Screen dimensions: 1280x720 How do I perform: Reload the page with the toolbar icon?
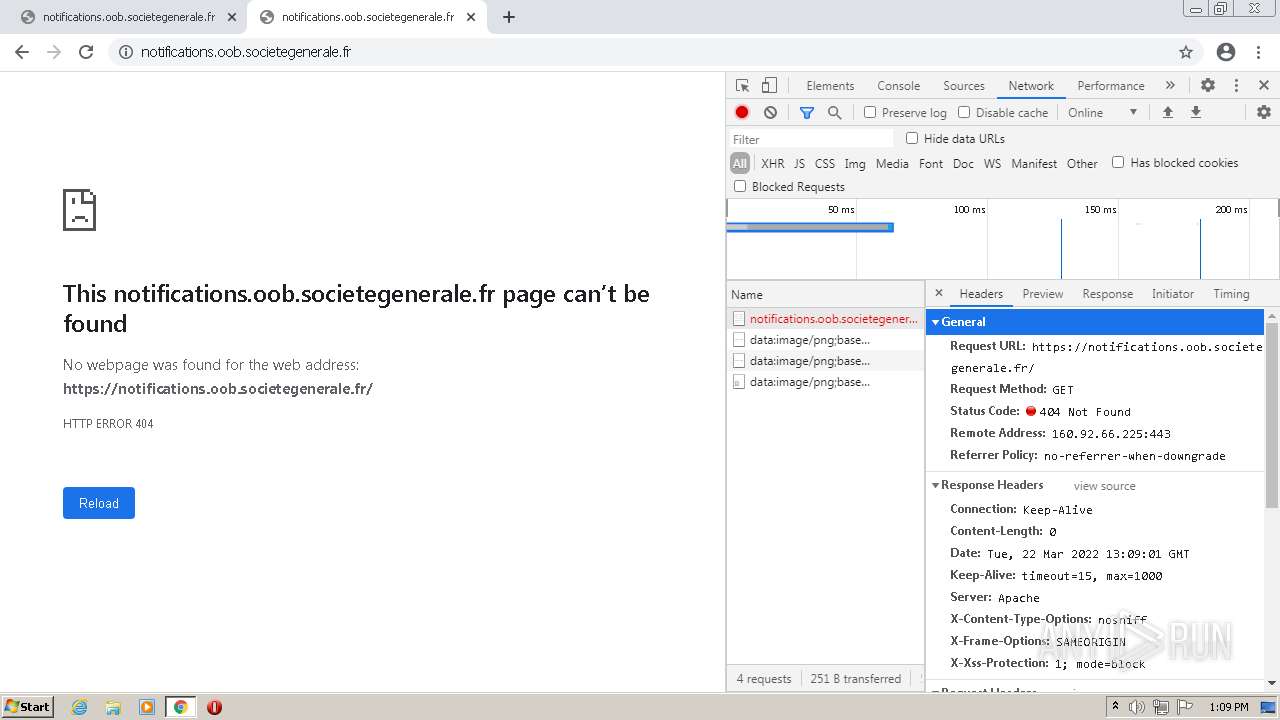pos(86,52)
